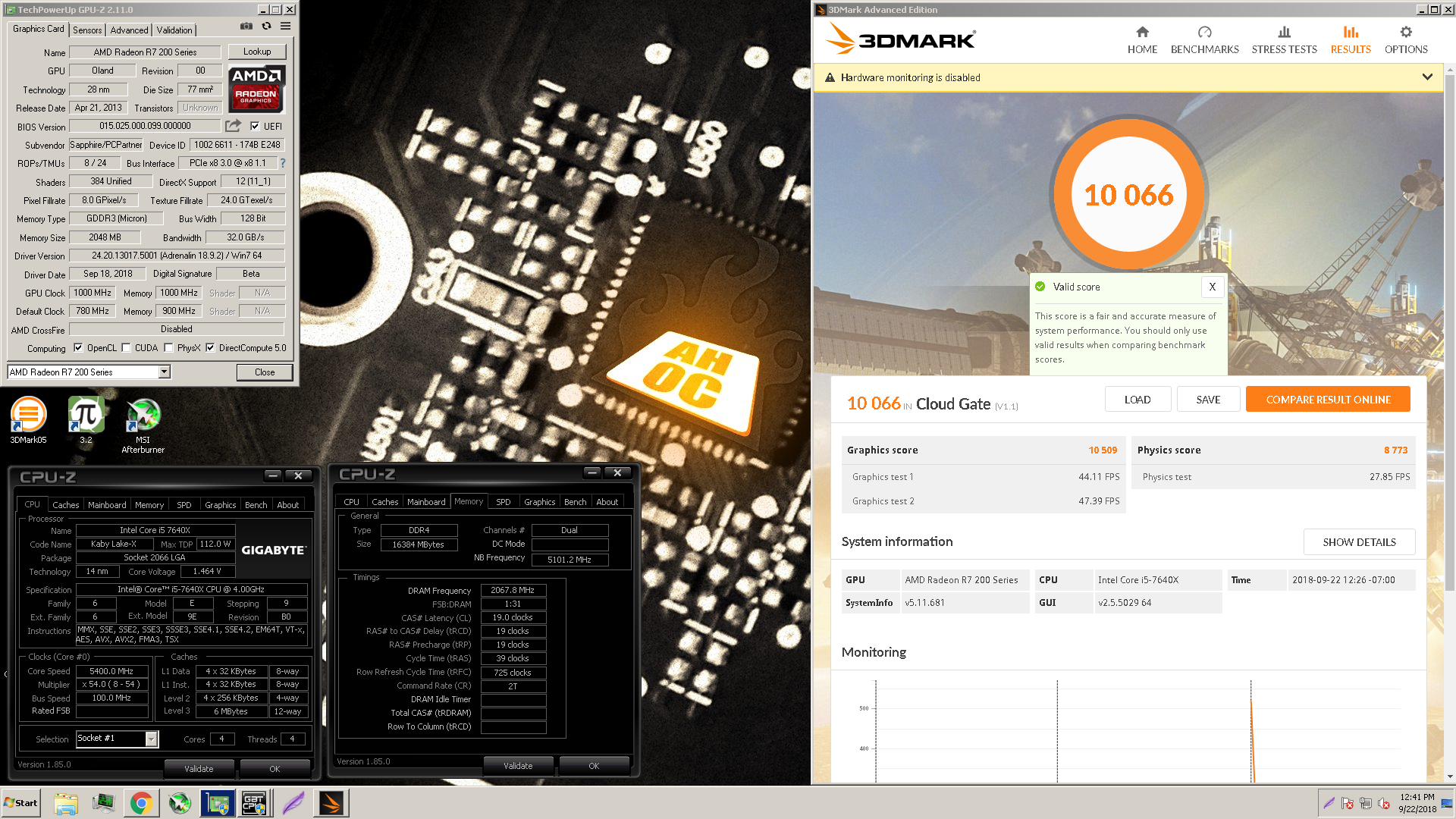Toggle the CUDA checkbox
The image size is (1456, 819).
click(127, 348)
